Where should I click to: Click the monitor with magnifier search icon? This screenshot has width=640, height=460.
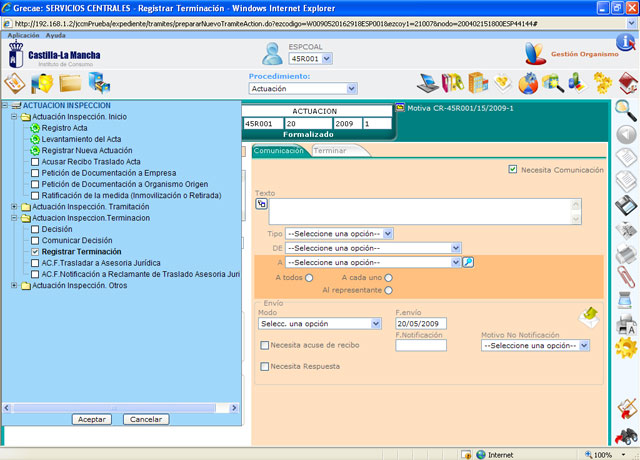(x=553, y=83)
